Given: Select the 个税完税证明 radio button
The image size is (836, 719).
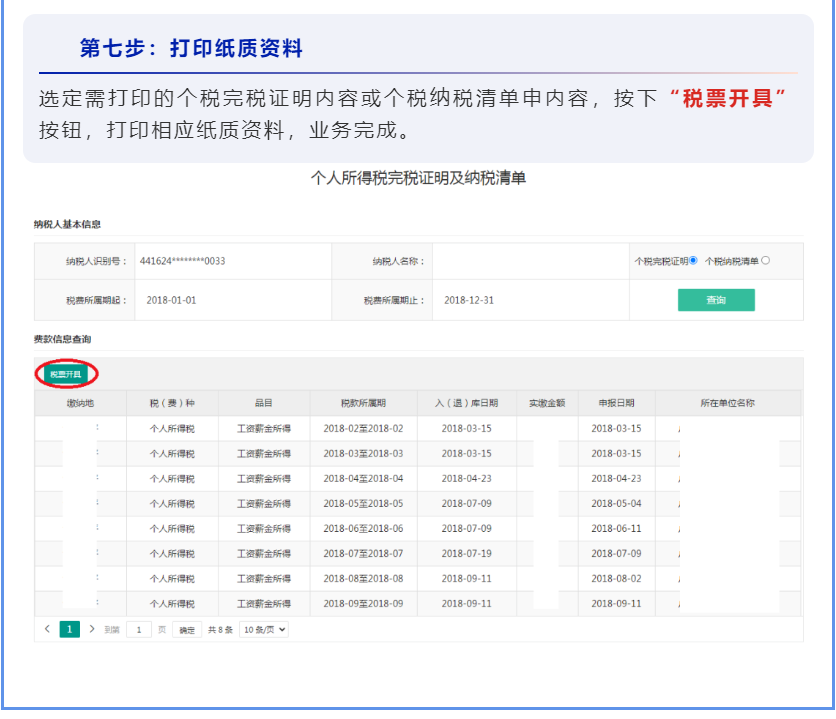Looking at the screenshot, I should 693,260.
